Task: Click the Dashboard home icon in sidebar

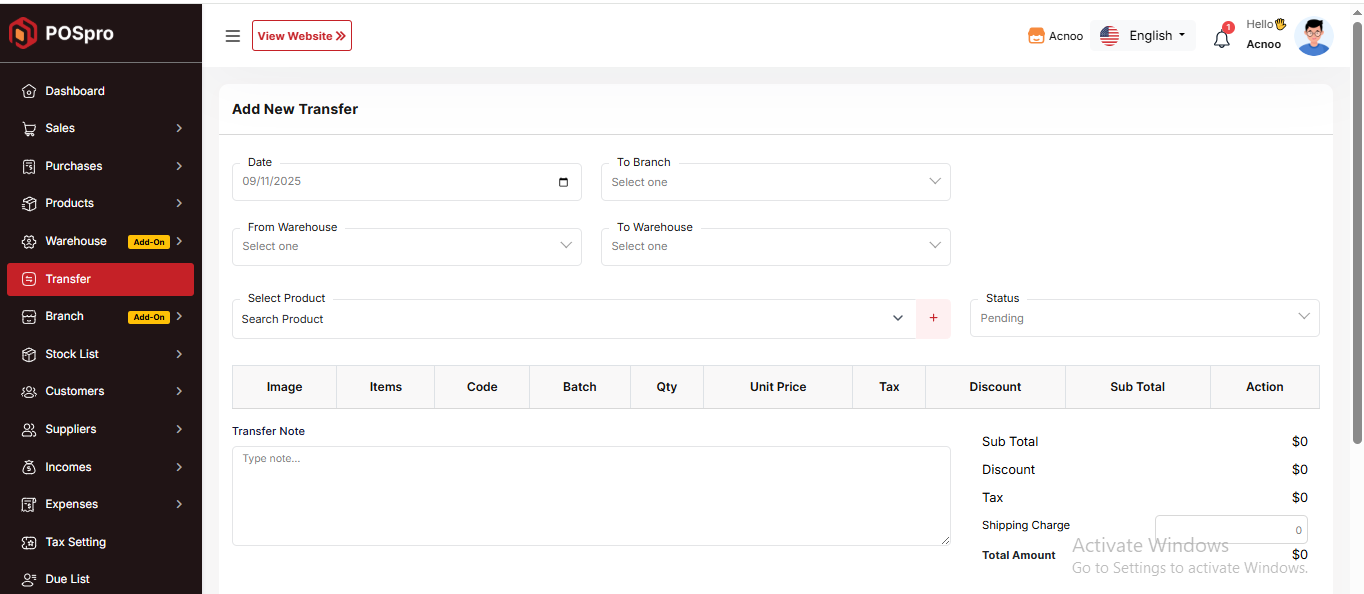Action: [29, 91]
